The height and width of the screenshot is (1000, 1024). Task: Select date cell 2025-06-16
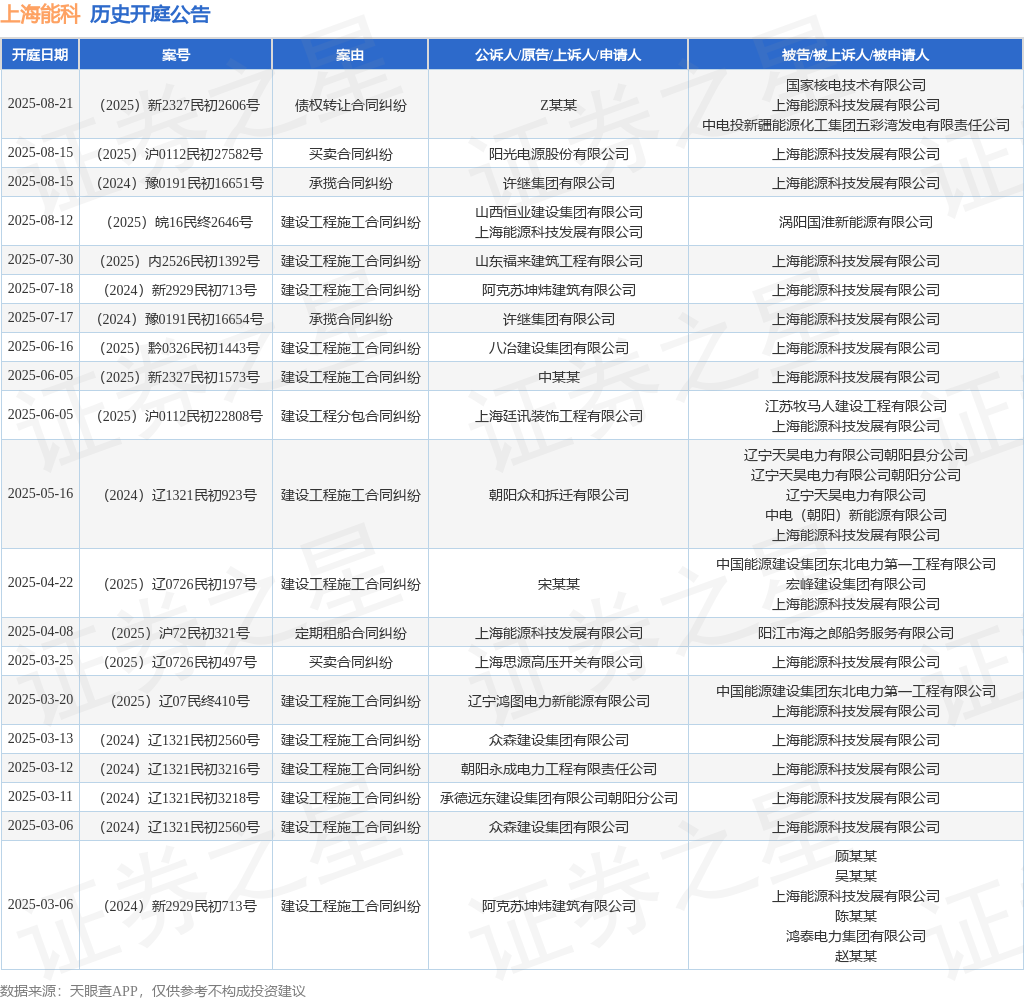click(x=40, y=347)
